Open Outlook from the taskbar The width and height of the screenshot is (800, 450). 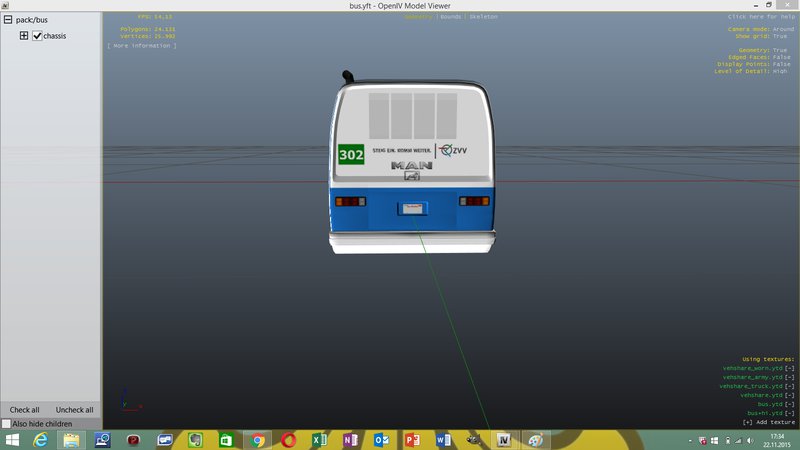click(x=381, y=440)
